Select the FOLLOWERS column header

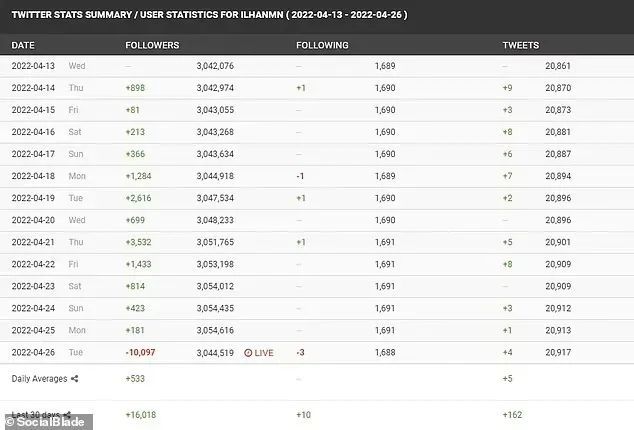point(152,45)
